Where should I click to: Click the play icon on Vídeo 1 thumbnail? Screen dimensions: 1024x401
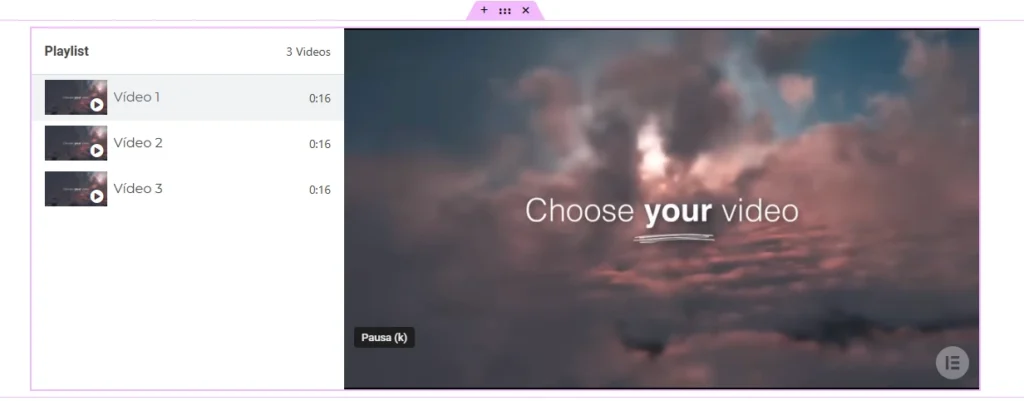[x=97, y=105]
